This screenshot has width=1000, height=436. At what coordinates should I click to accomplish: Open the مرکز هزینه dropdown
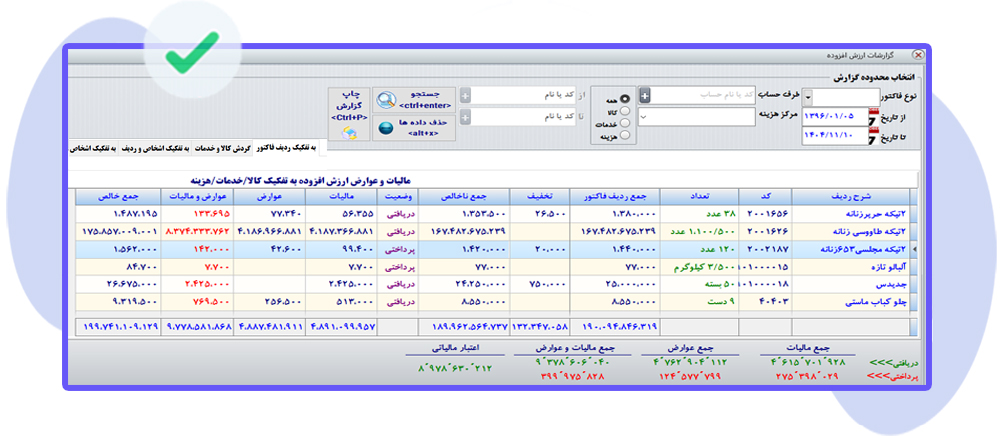(643, 117)
